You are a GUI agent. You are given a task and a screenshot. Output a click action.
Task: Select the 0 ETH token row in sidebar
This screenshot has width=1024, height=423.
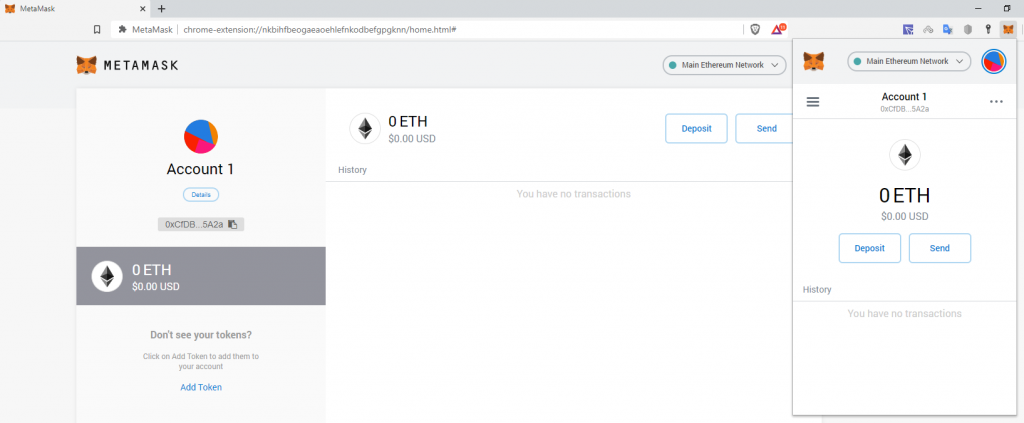(x=200, y=276)
